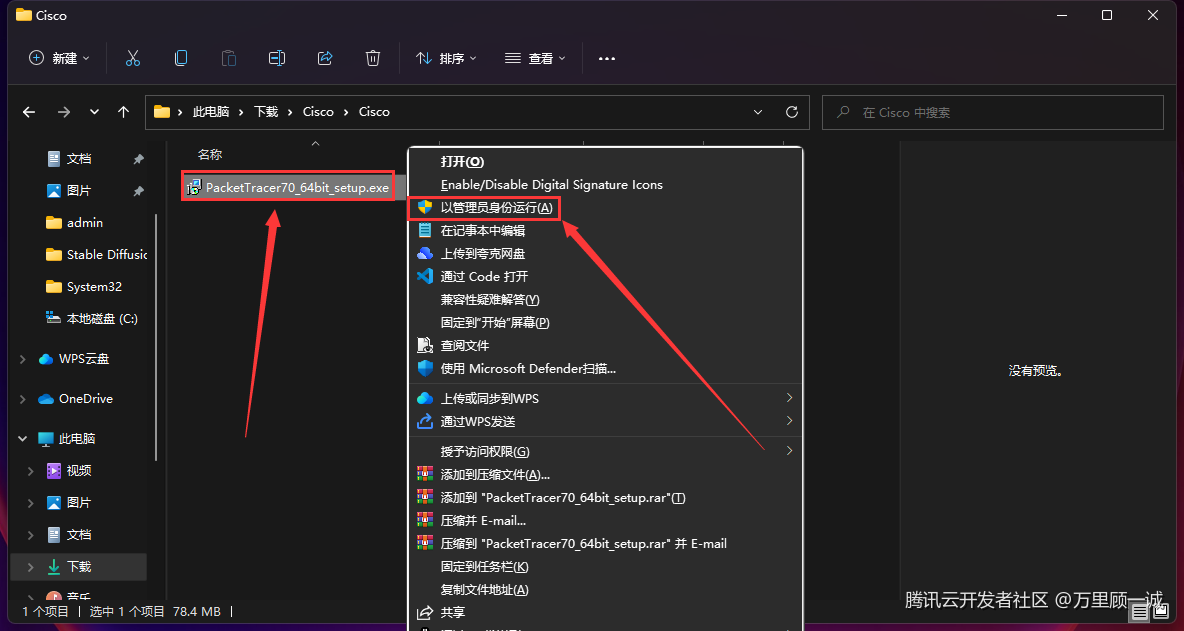Click the OneDrive cloud icon

pyautogui.click(x=46, y=399)
